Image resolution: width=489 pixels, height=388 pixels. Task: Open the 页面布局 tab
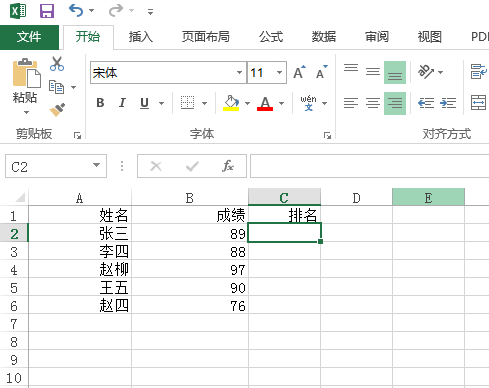tap(205, 37)
